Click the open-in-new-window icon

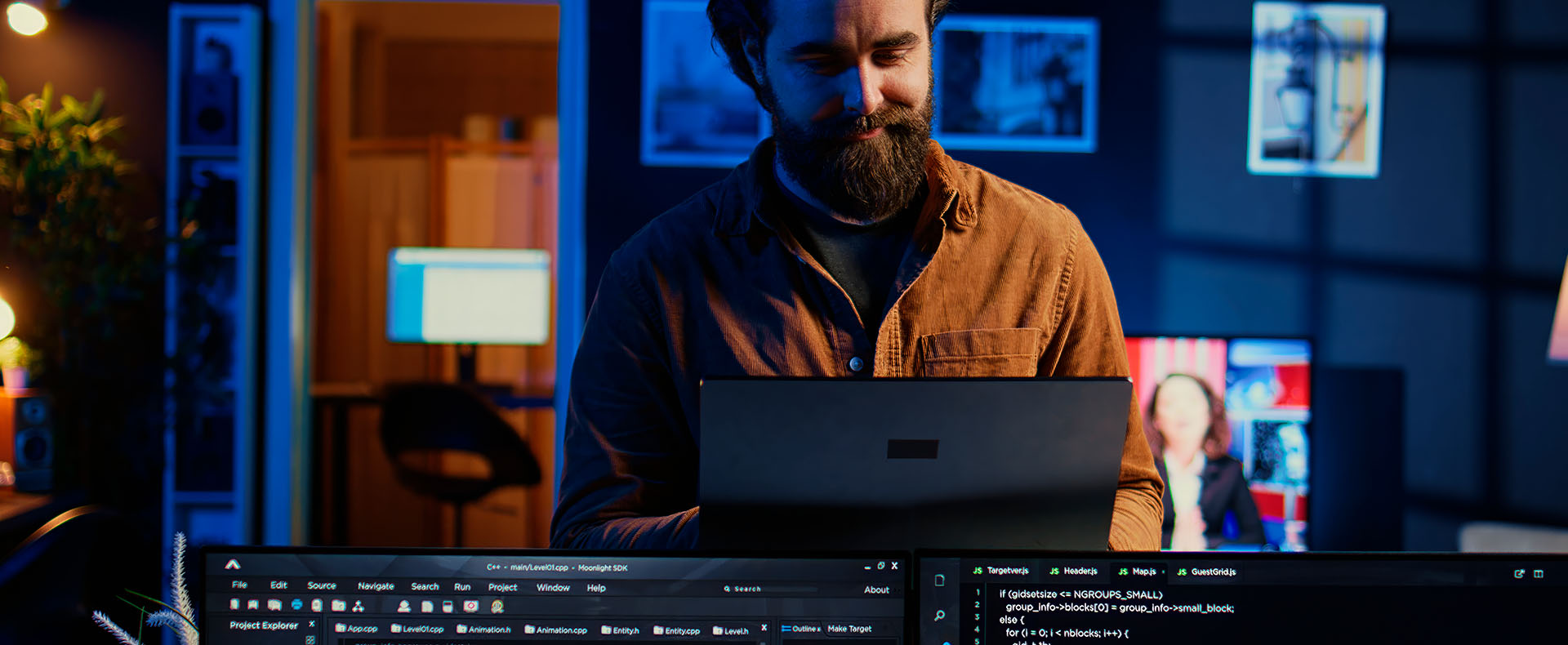1519,574
